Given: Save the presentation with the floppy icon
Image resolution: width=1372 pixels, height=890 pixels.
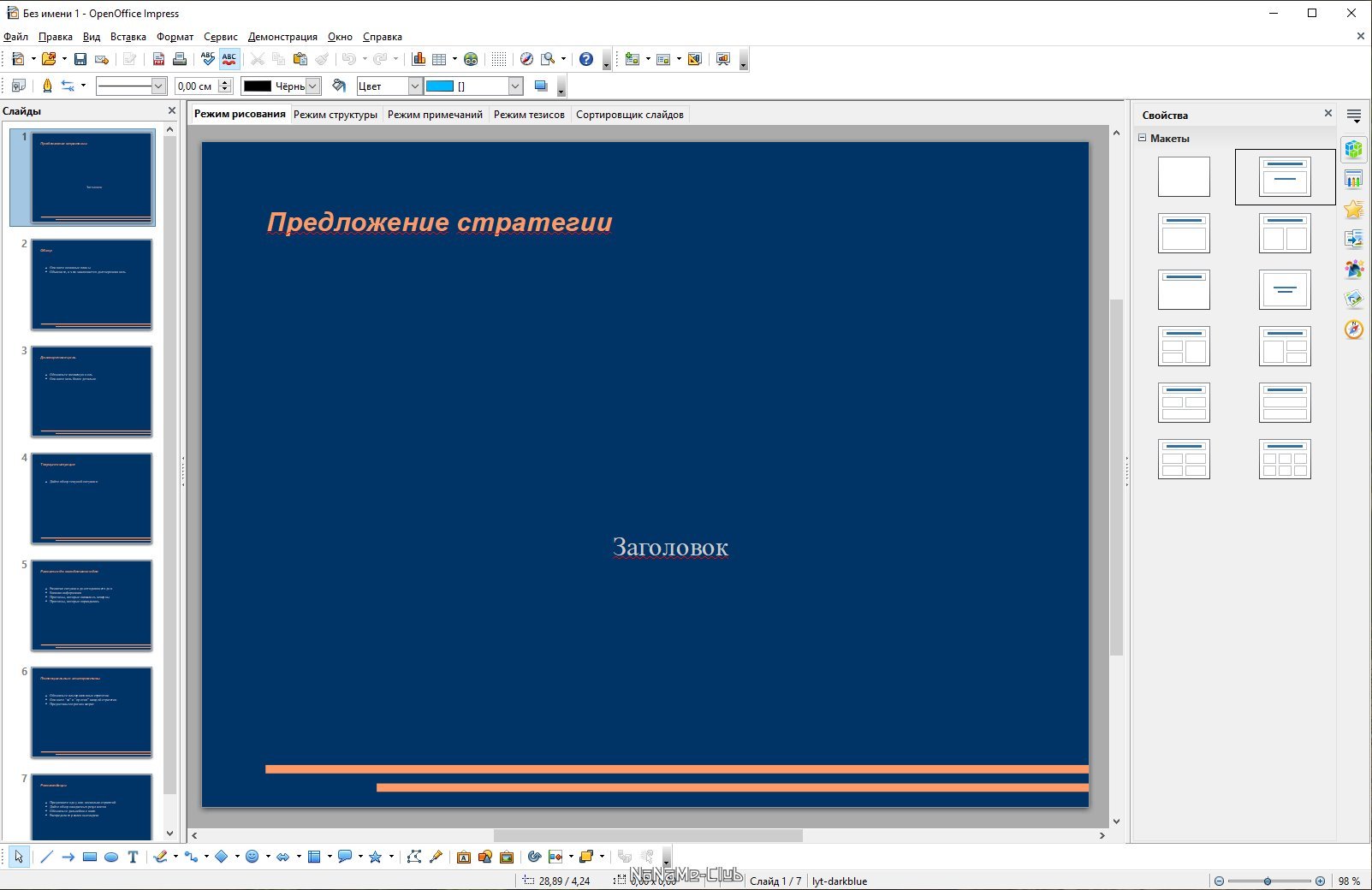Looking at the screenshot, I should (80, 59).
